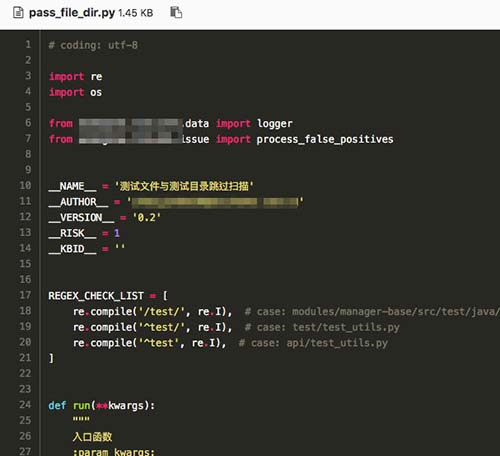Select line number 1 in the gutter

28,44
